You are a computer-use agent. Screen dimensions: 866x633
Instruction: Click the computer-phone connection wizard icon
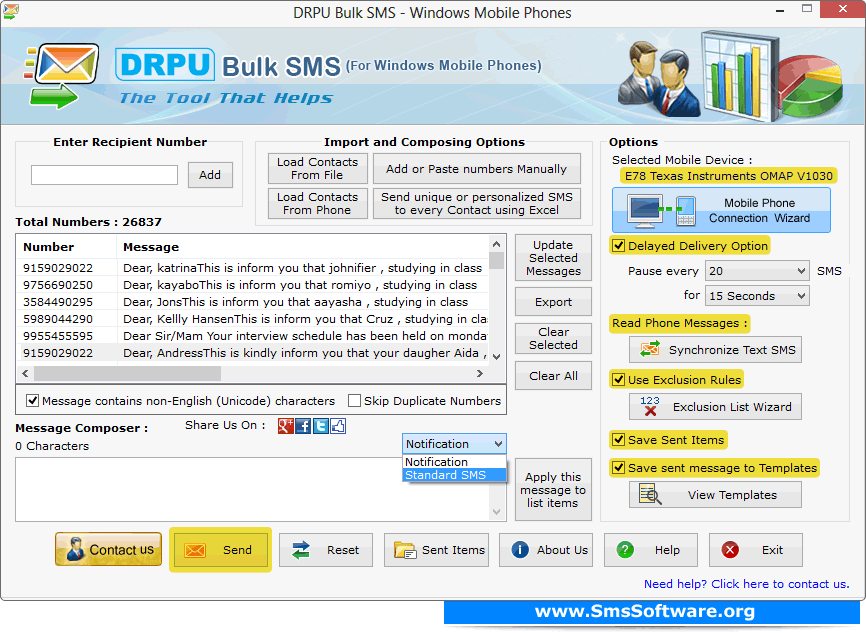pos(662,211)
